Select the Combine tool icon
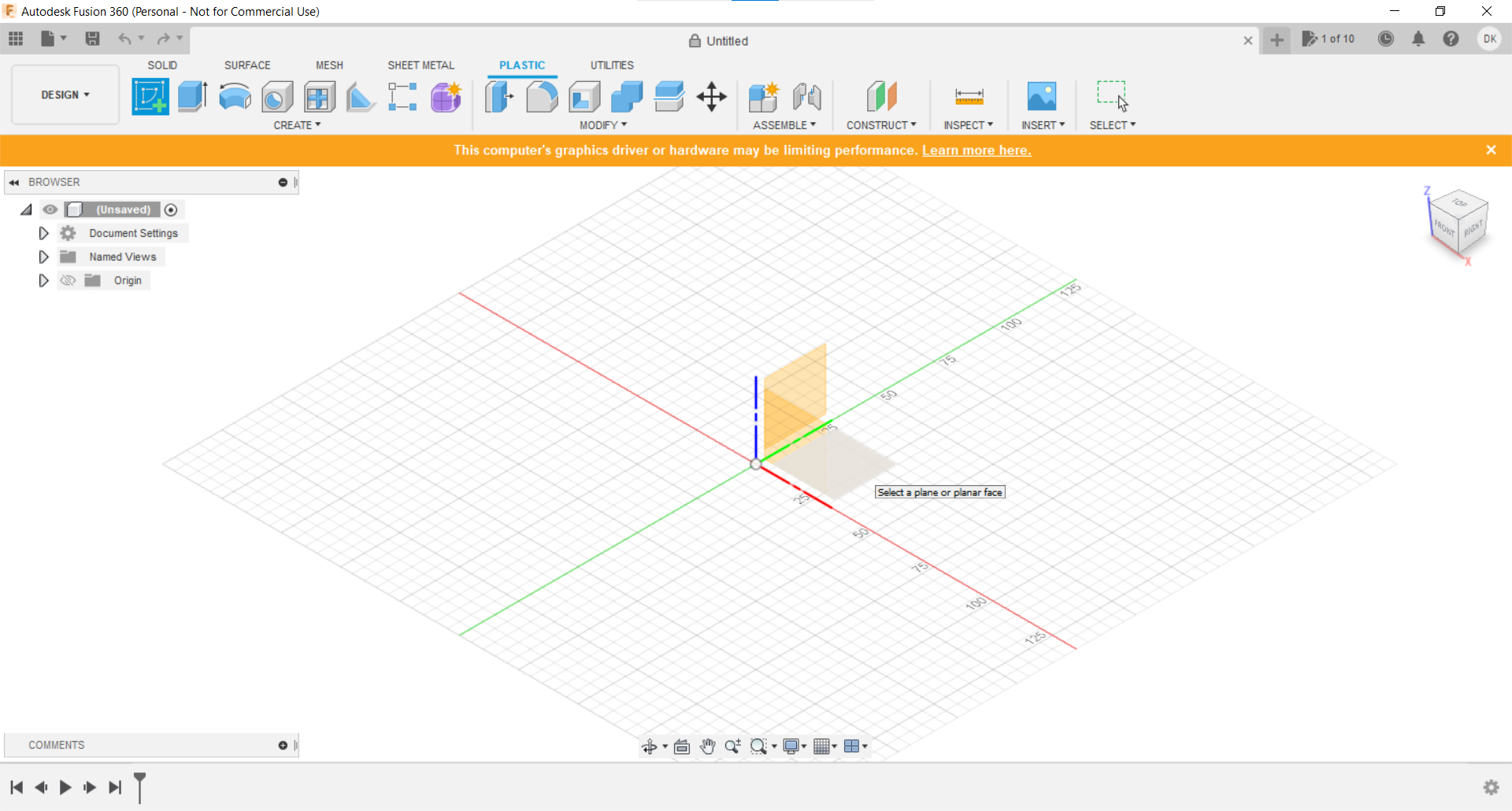The image size is (1512, 811). [627, 97]
